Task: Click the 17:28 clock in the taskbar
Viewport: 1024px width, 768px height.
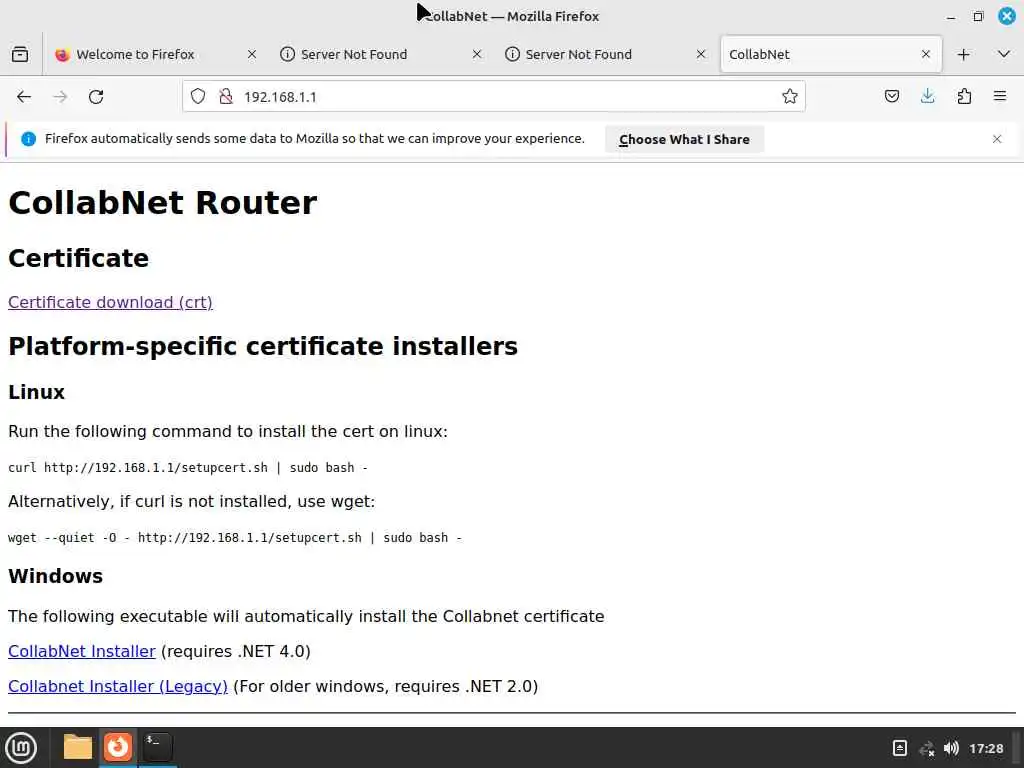Action: (986, 748)
